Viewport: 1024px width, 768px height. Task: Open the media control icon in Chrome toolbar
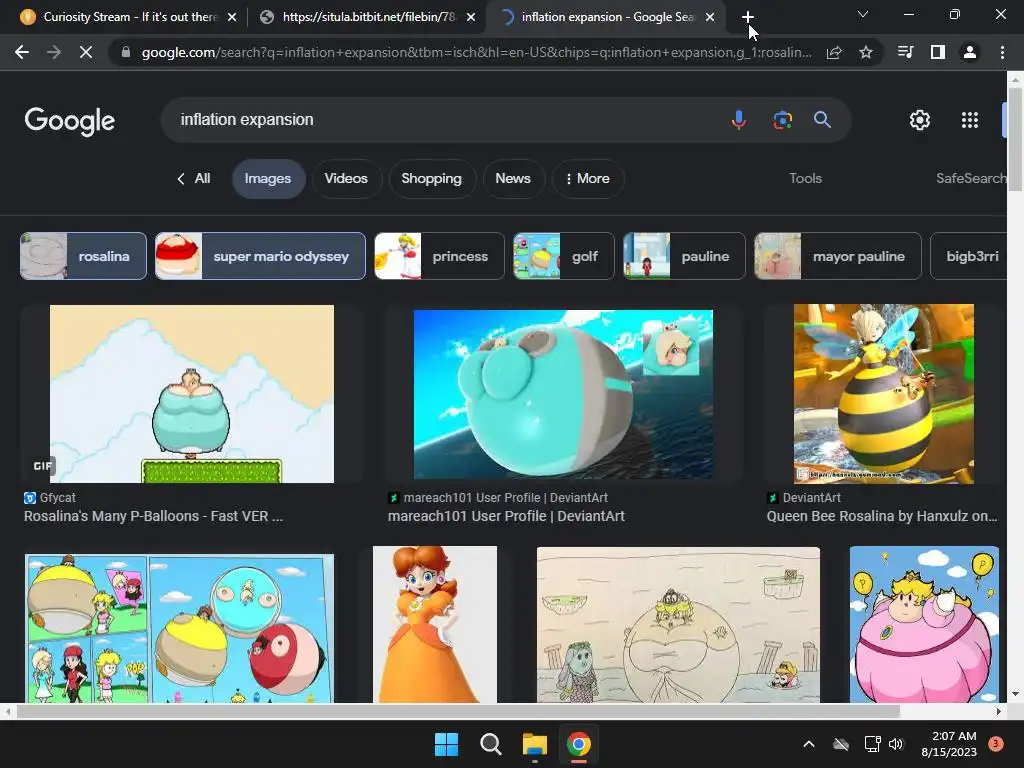click(x=905, y=52)
